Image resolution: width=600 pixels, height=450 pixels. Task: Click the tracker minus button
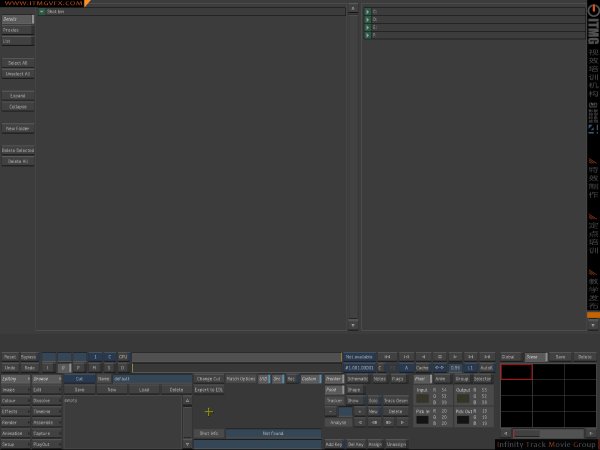point(331,412)
